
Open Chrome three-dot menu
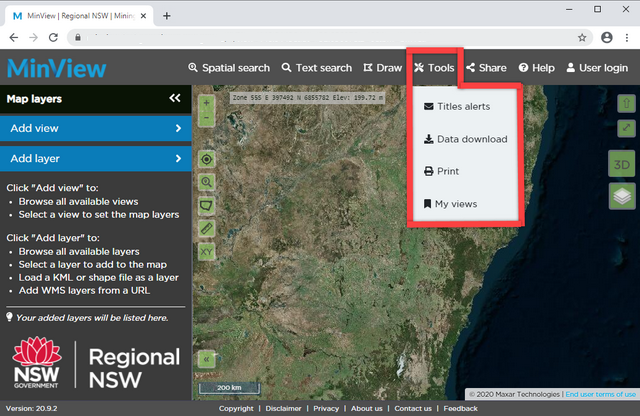click(x=627, y=38)
